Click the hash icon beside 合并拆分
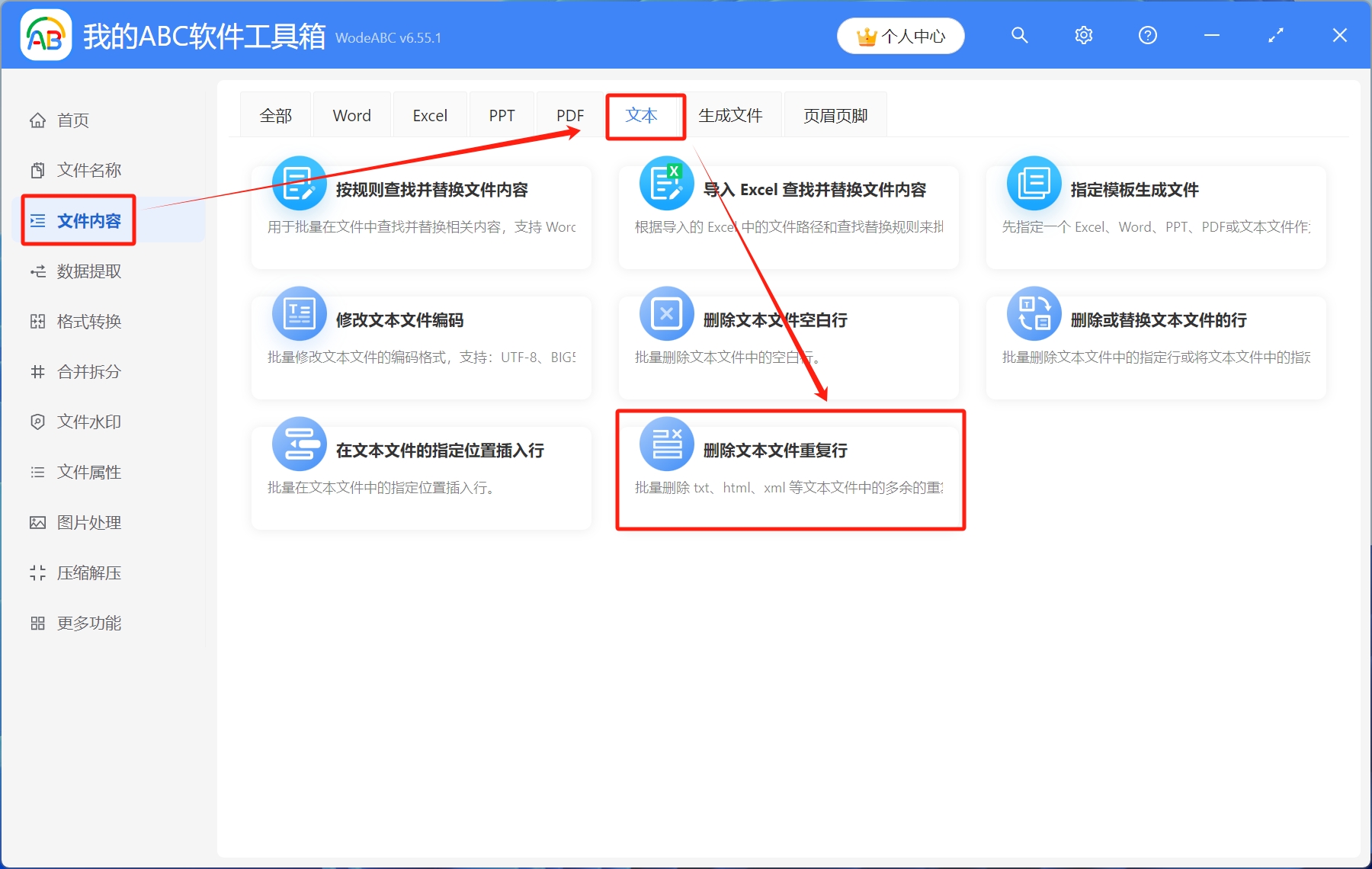The width and height of the screenshot is (1372, 869). coord(37,372)
